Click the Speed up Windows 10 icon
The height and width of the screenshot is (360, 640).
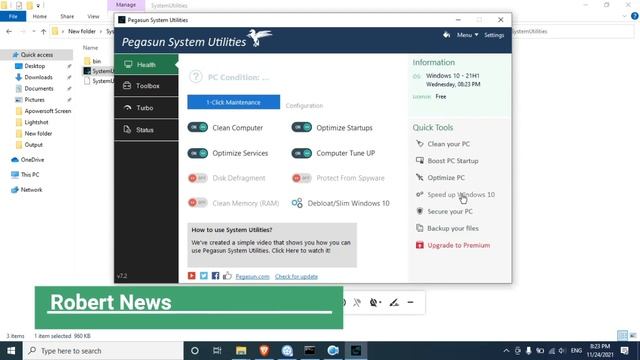(420, 194)
